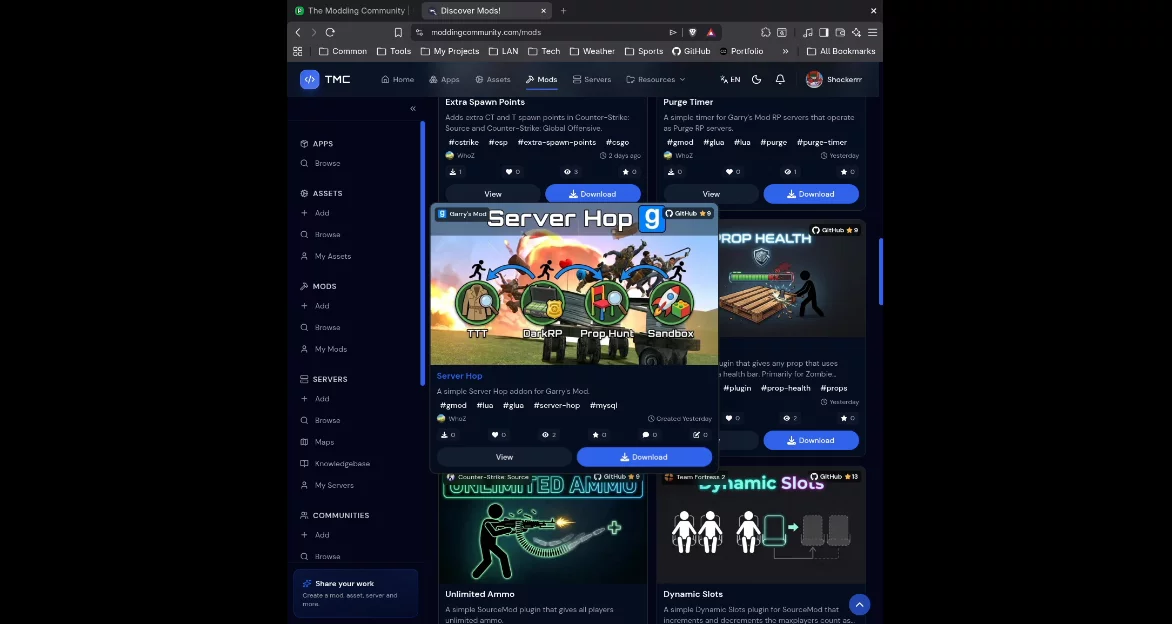The width and height of the screenshot is (1172, 624).
Task: Add a mod from sidebar MODS section
Action: click(x=315, y=306)
